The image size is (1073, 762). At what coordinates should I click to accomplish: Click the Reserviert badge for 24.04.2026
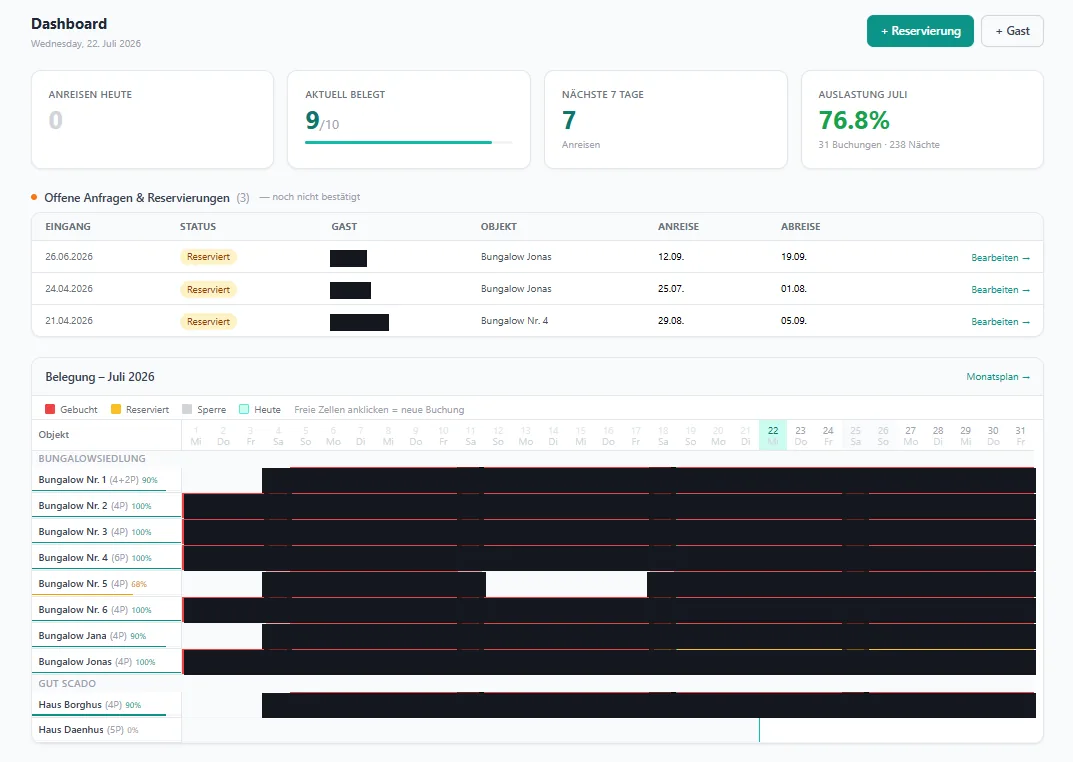click(208, 289)
